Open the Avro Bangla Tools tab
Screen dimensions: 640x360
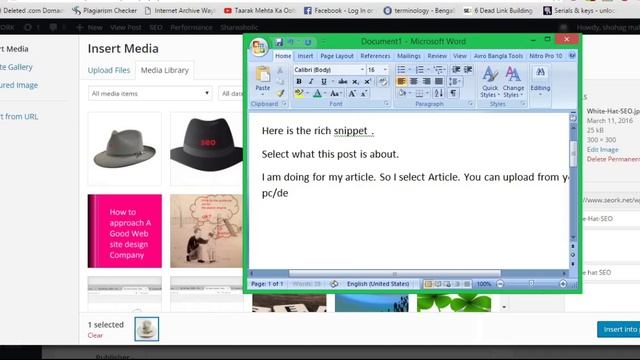point(498,56)
